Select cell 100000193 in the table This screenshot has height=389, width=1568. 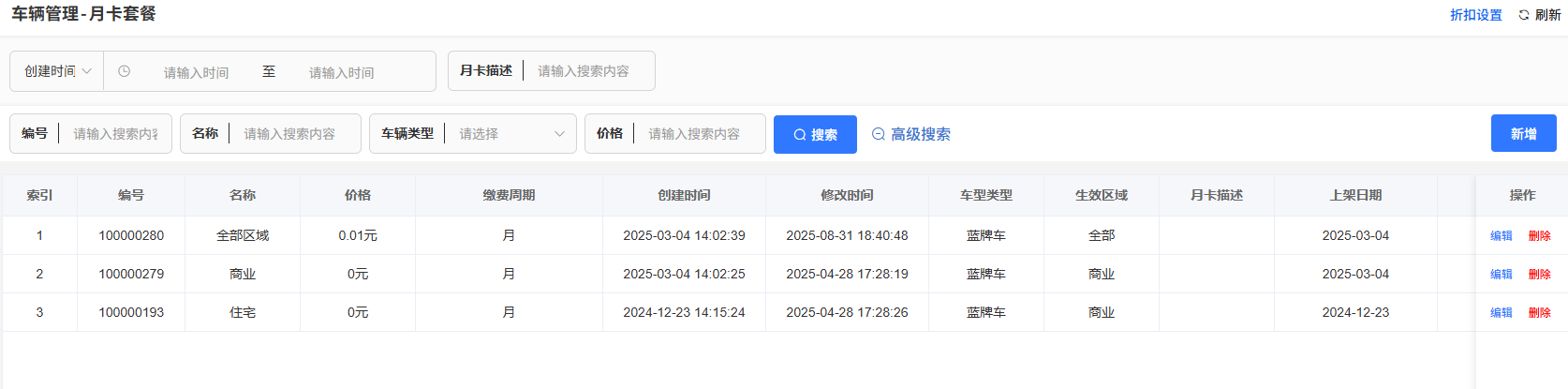pyautogui.click(x=131, y=312)
